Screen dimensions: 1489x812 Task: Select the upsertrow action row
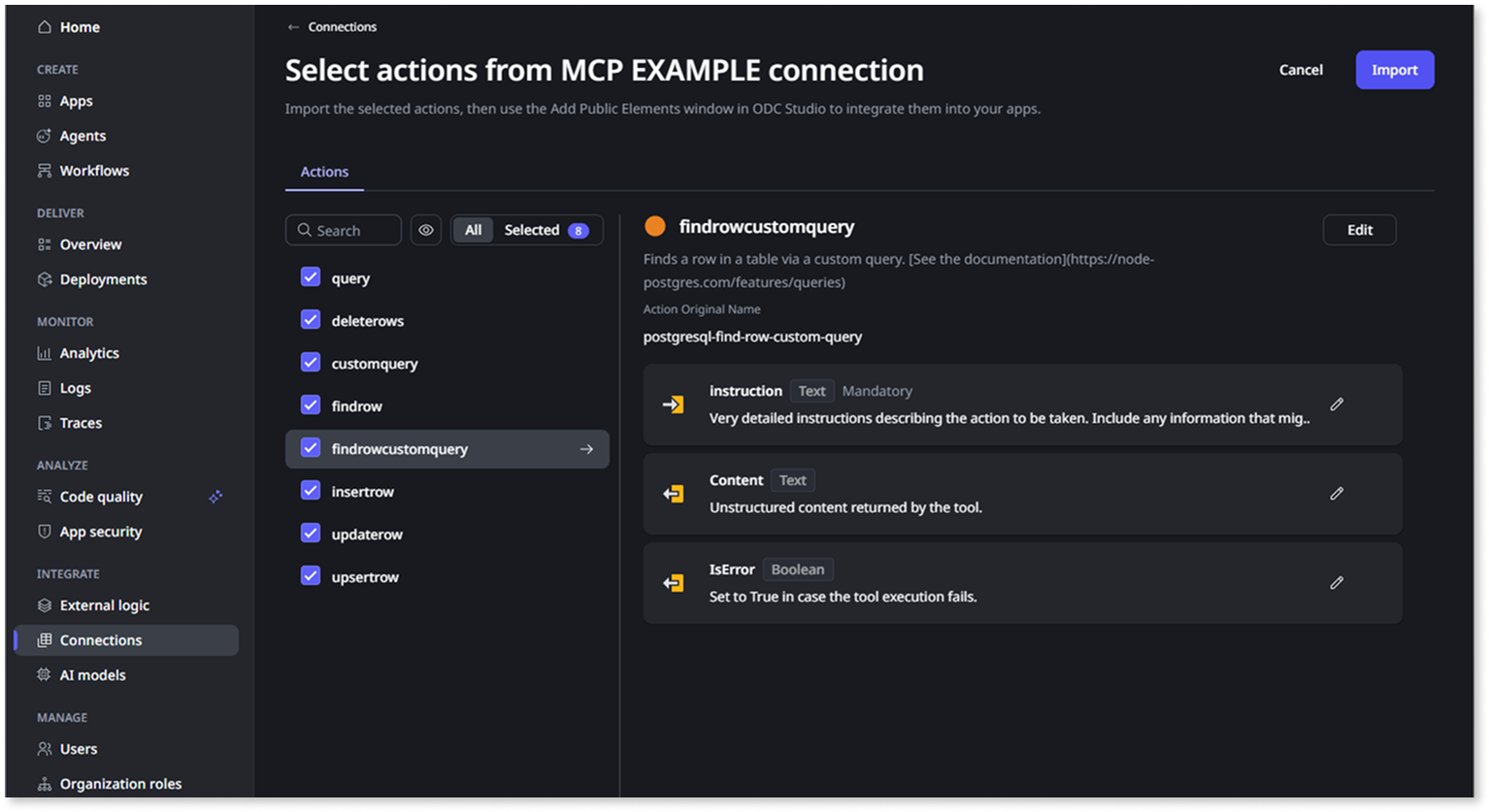tap(447, 577)
